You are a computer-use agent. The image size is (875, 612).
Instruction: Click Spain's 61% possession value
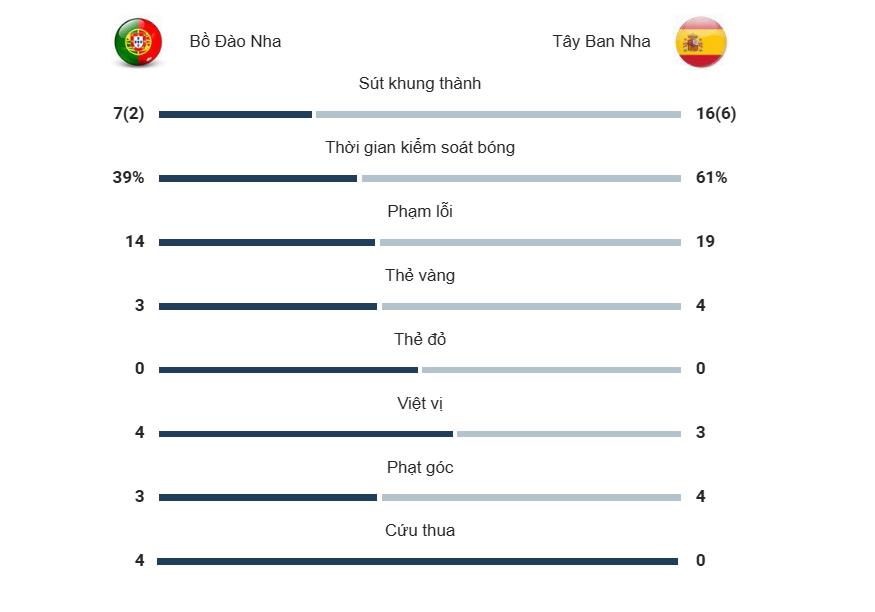(712, 178)
